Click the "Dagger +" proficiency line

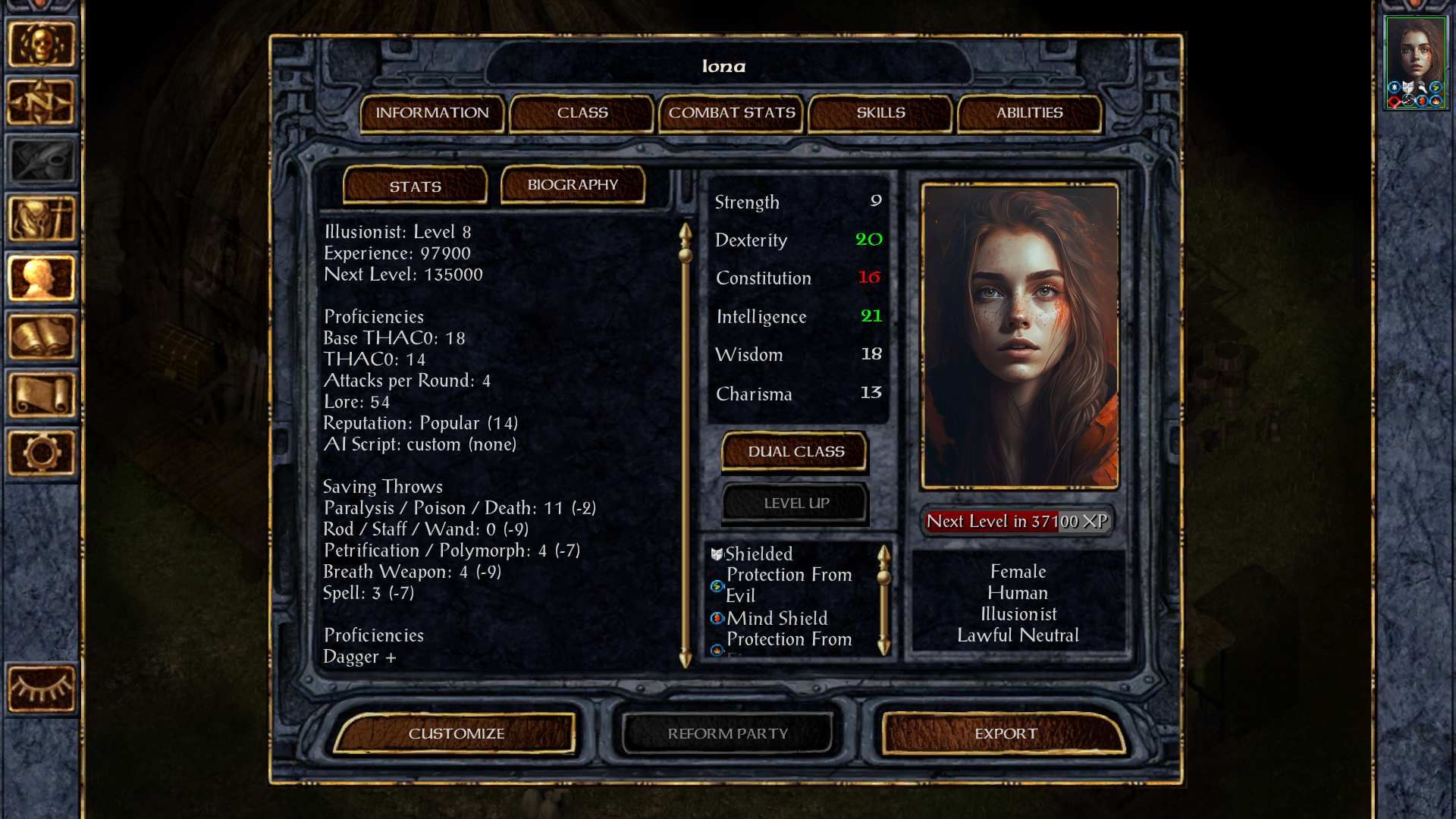tap(360, 657)
